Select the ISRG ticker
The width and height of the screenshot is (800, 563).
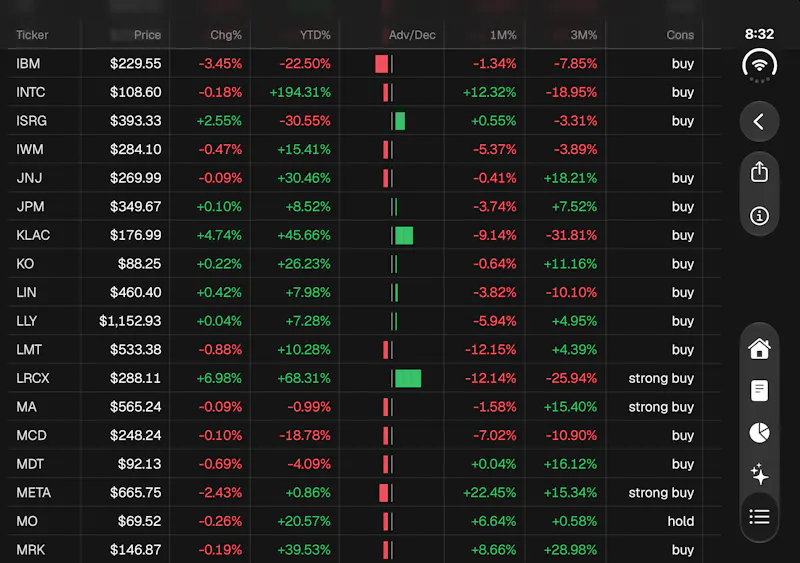tap(31, 120)
